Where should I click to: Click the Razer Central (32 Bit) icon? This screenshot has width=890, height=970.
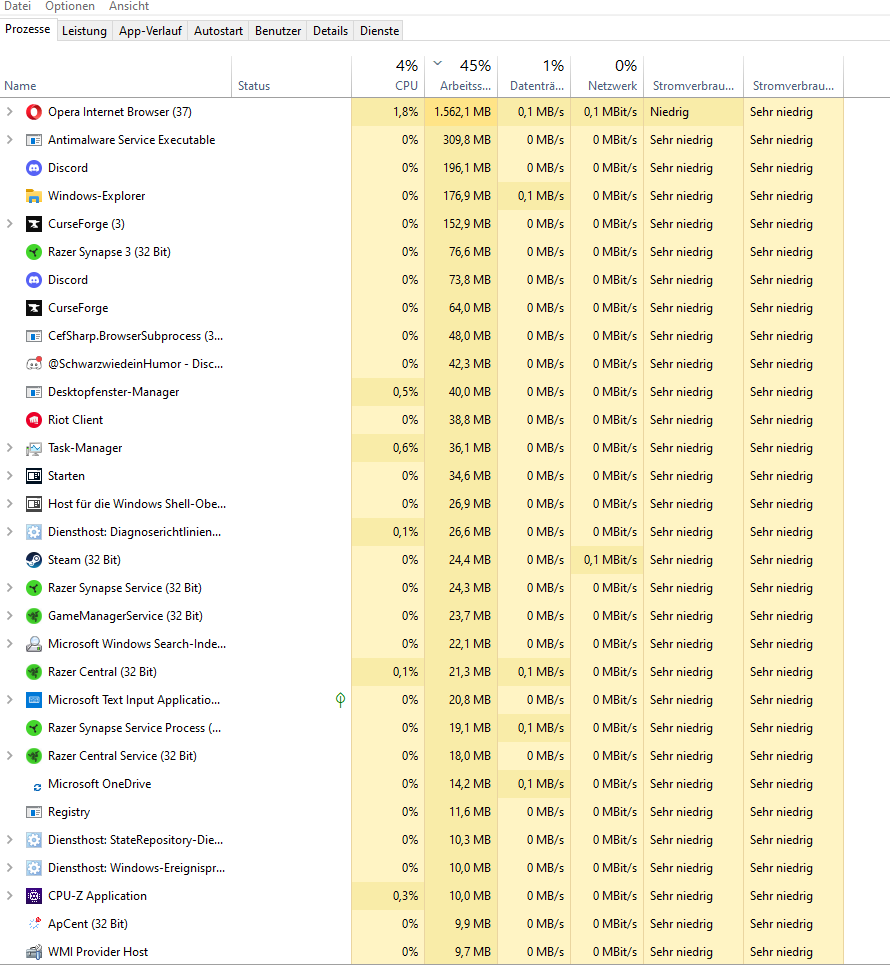(x=33, y=672)
